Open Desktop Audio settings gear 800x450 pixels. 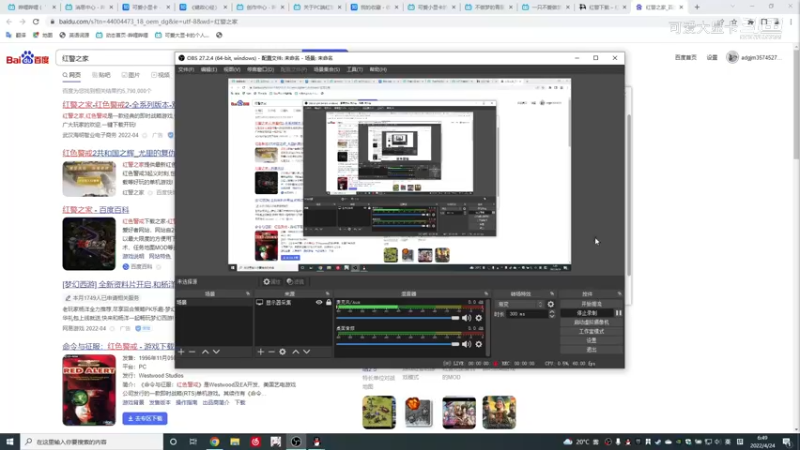tap(479, 344)
